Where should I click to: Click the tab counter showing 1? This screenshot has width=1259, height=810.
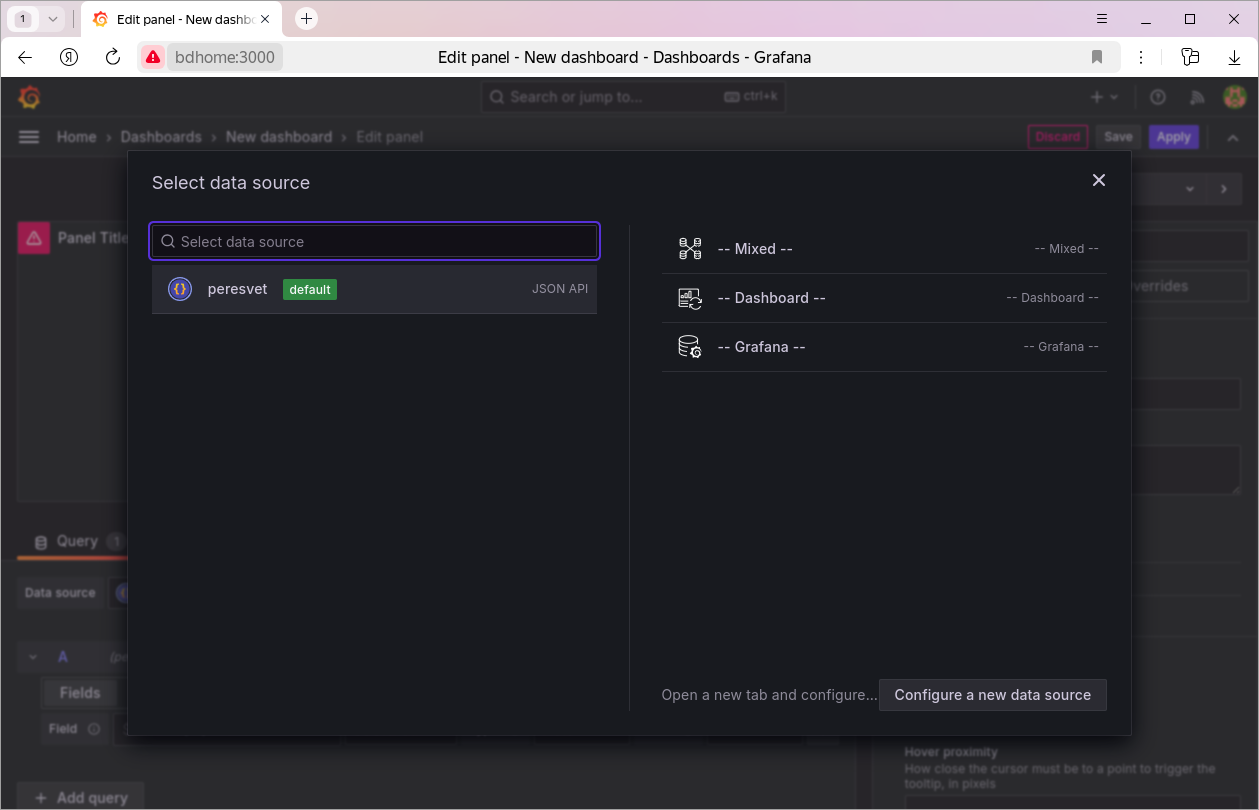(23, 18)
